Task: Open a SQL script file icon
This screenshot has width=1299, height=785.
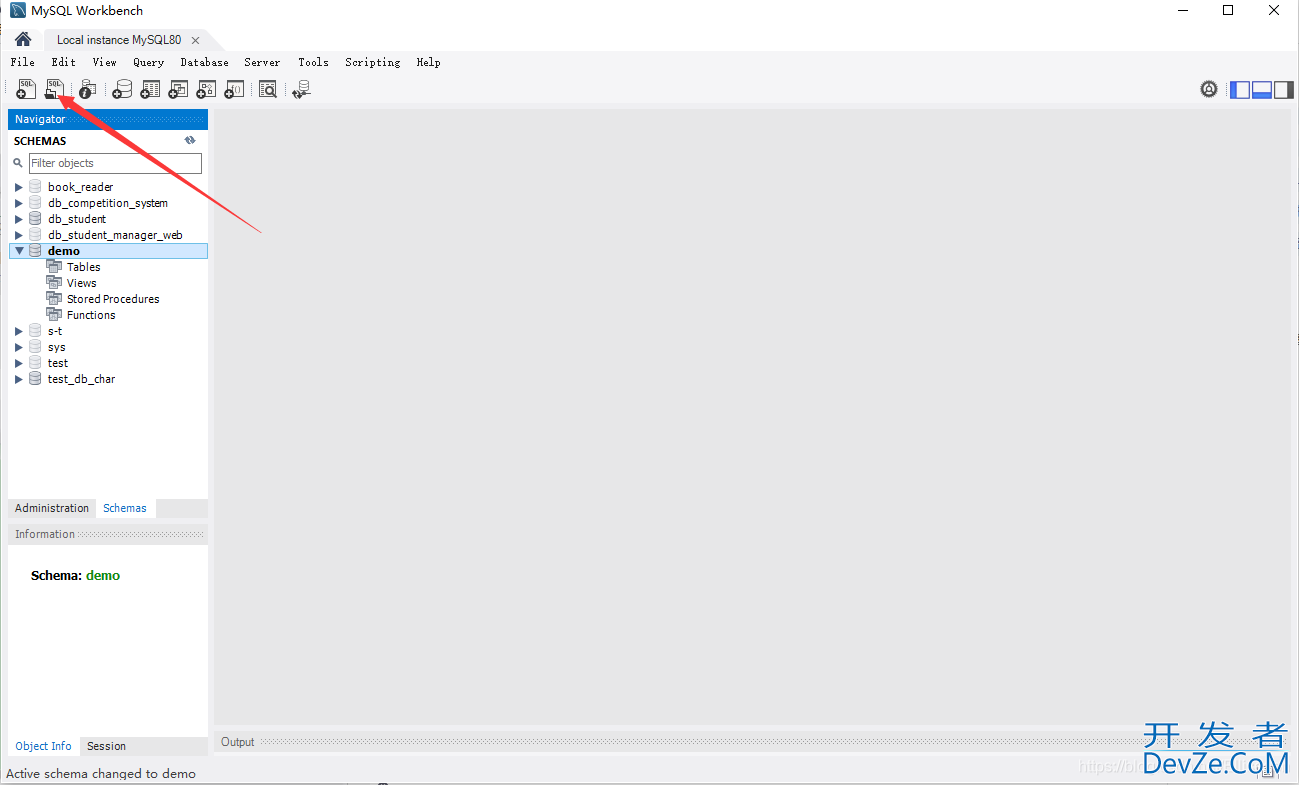Action: [54, 89]
